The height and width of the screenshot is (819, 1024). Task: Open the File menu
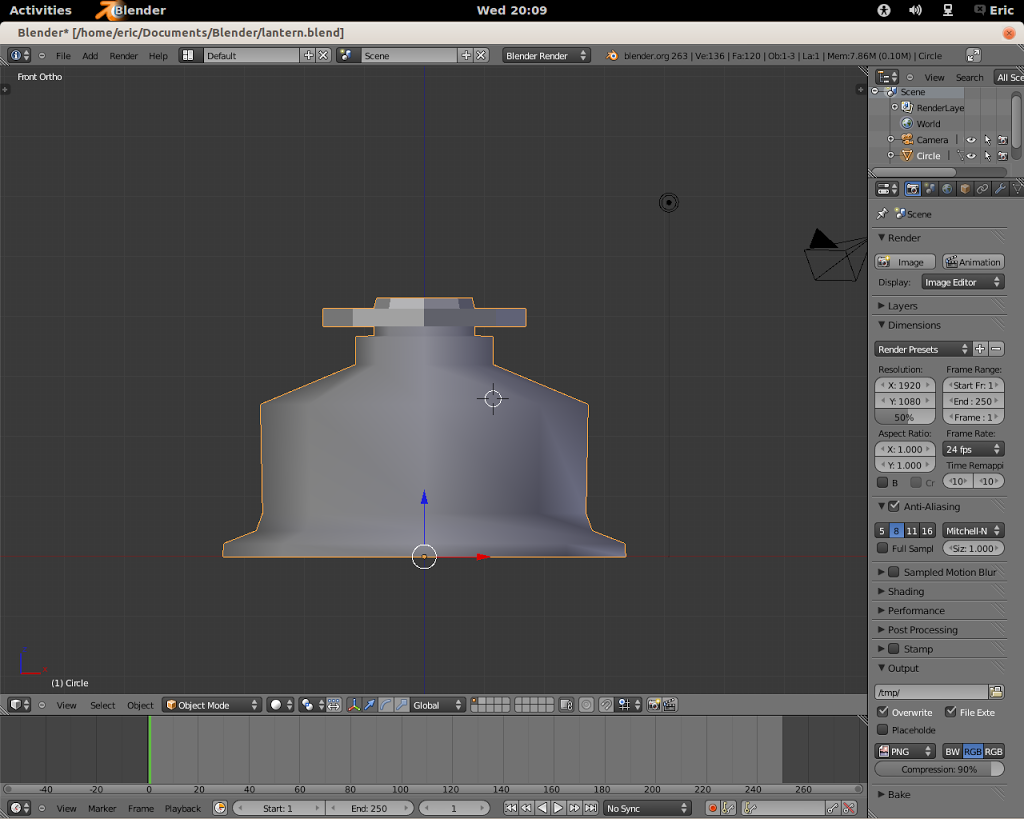pos(63,55)
